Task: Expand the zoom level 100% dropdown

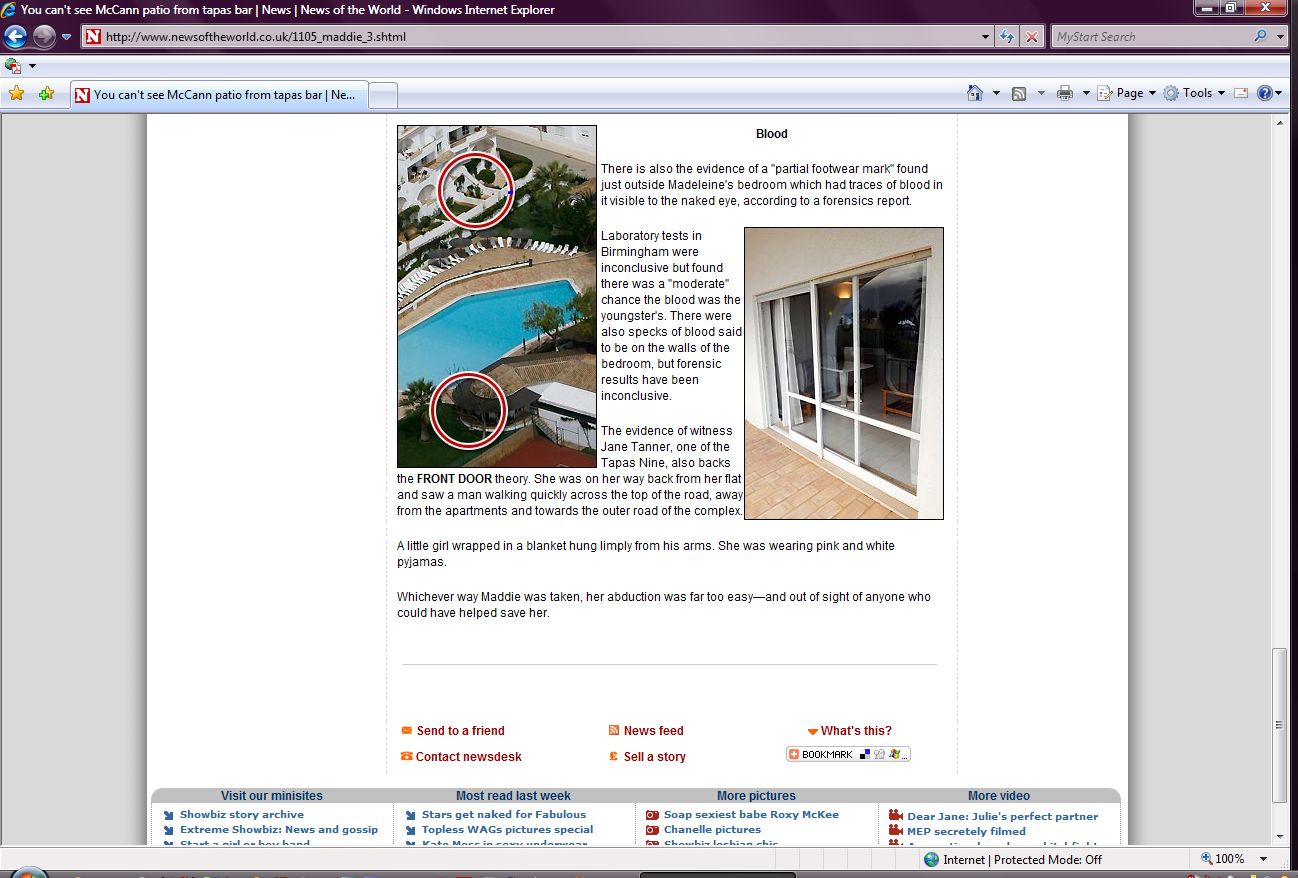Action: (x=1264, y=859)
